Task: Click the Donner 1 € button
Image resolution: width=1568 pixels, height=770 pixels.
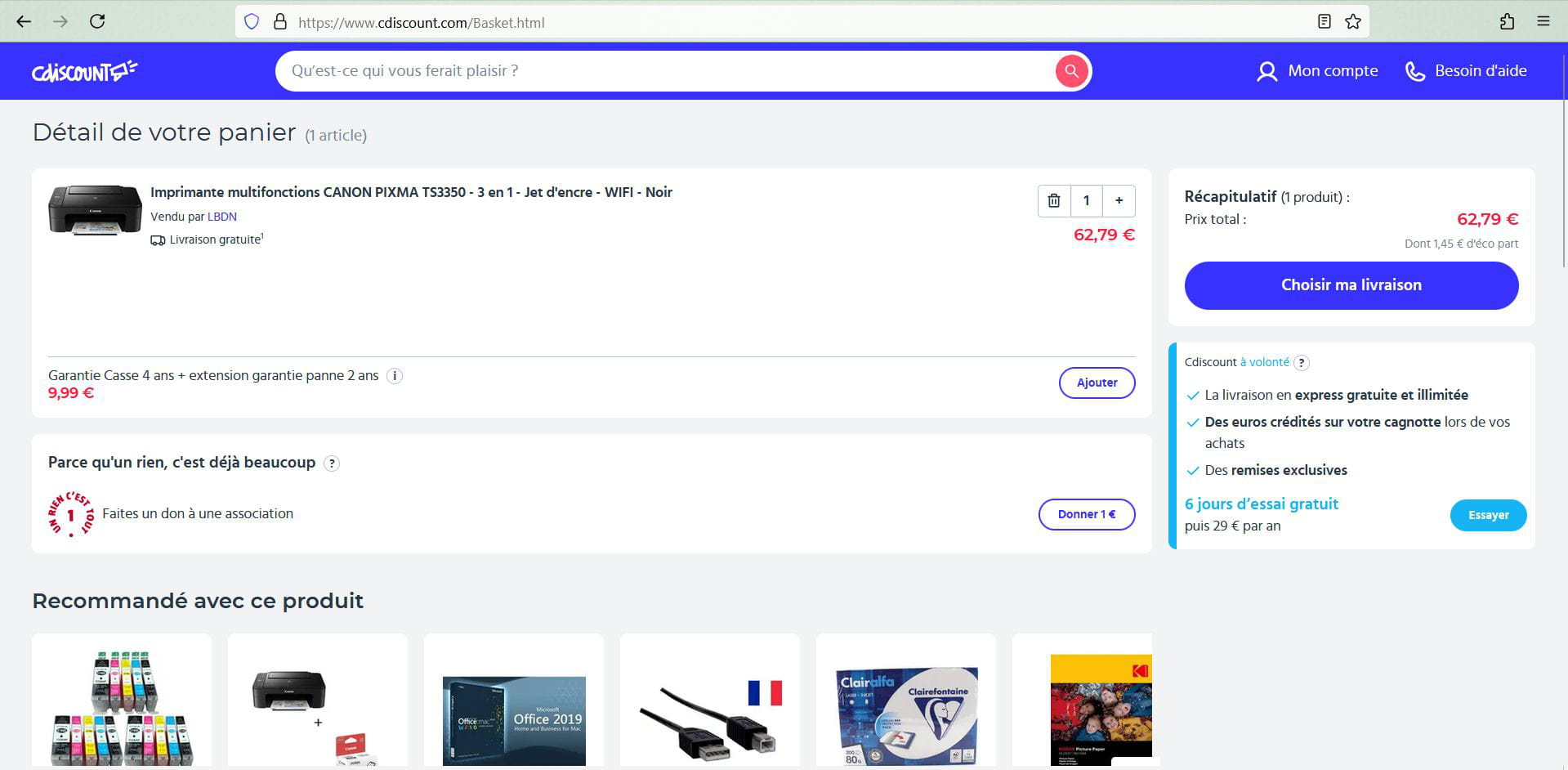Action: coord(1087,514)
